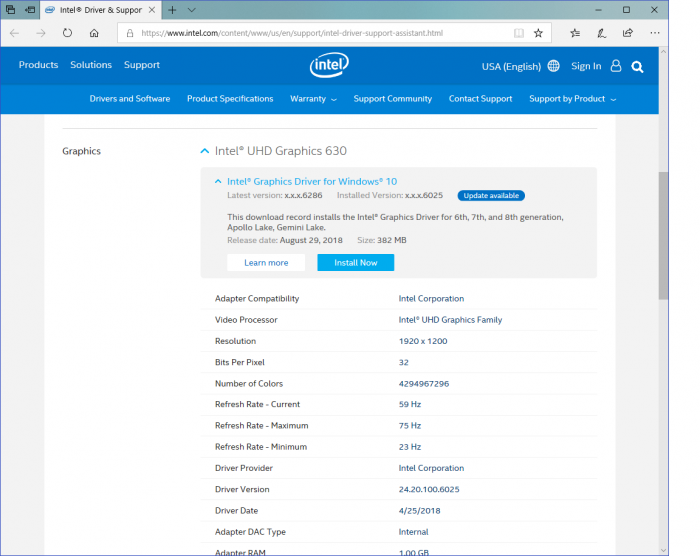Set these tabs aside icon
Screen dimensions: 700x556
[x=30, y=10]
